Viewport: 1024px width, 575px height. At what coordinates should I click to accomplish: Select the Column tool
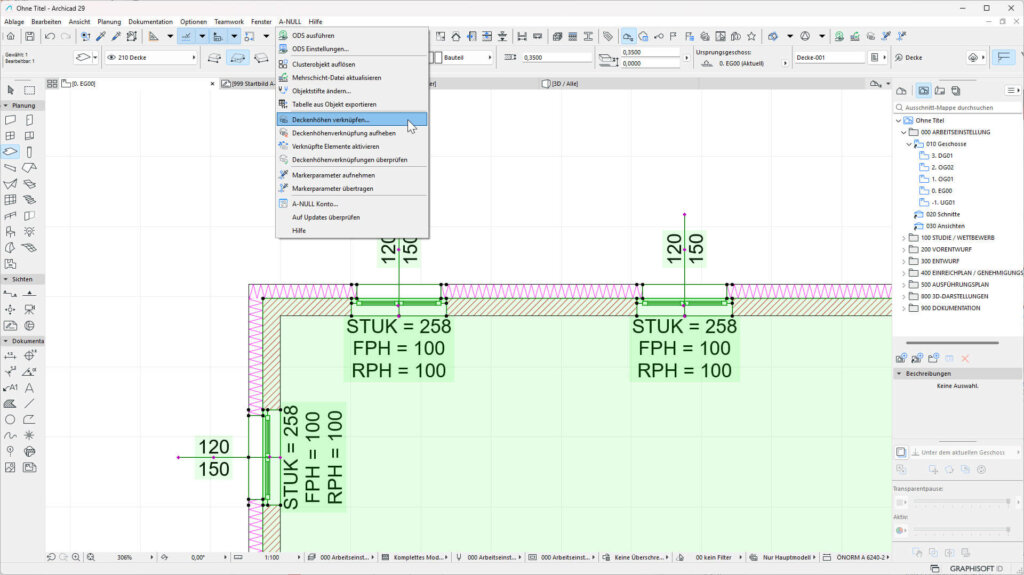[x=29, y=152]
